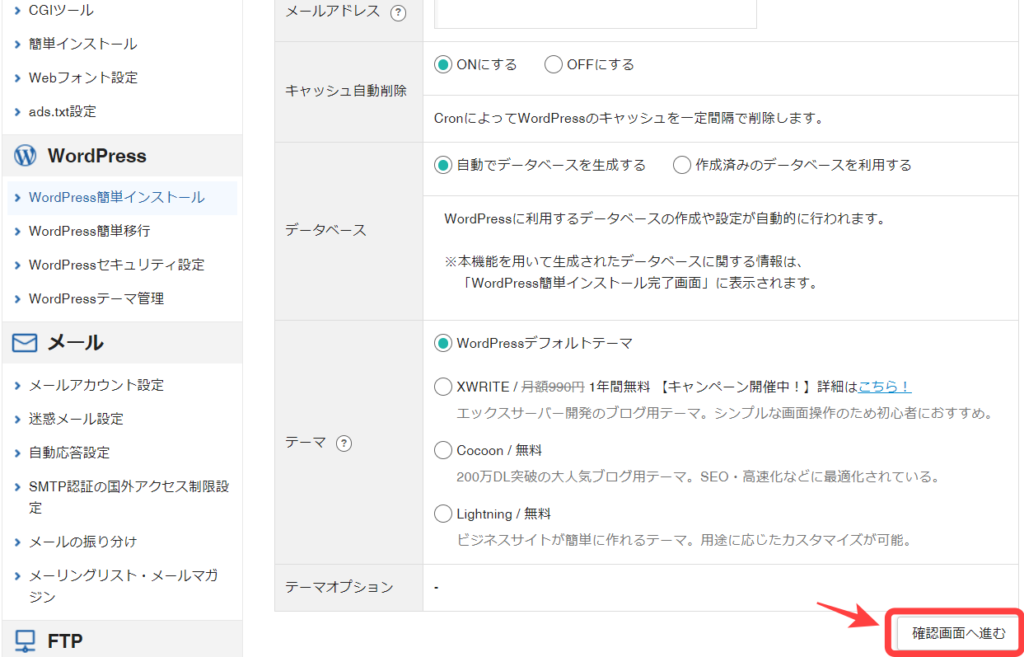Open WordPressテーマ管理 menu item
The image size is (1024, 657).
click(97, 298)
